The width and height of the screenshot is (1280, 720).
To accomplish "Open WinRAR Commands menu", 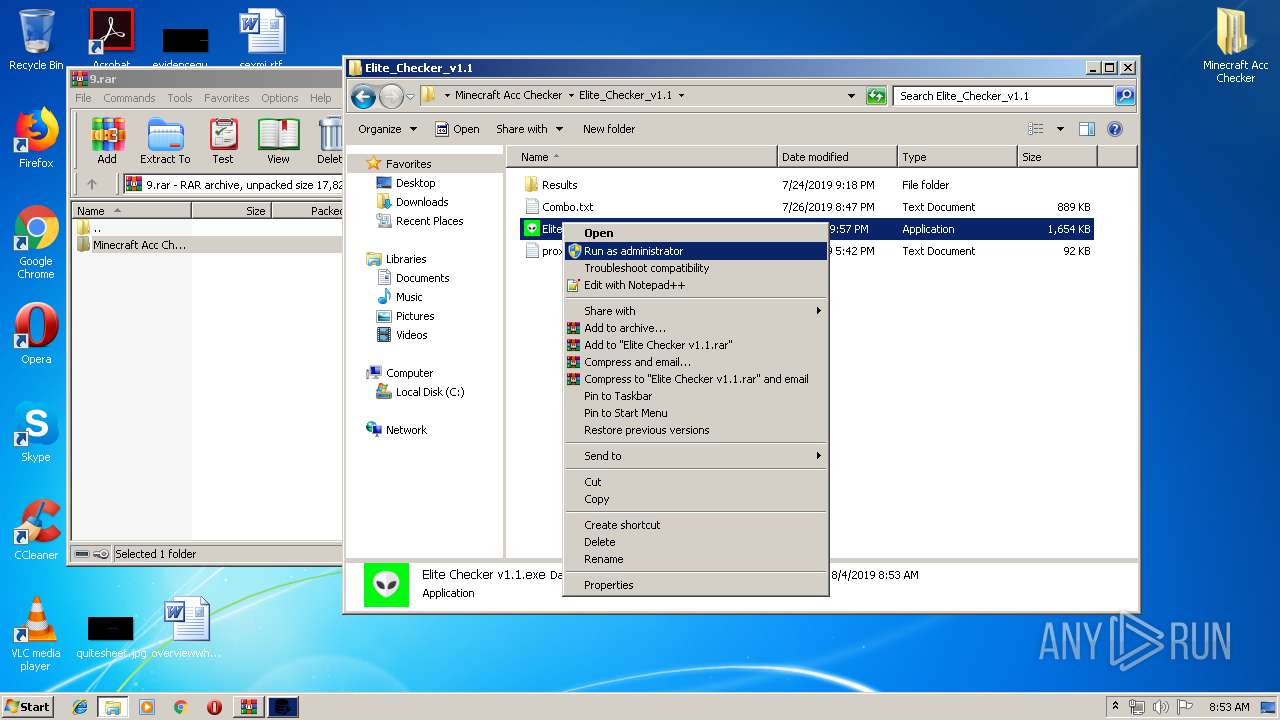I will pos(129,98).
